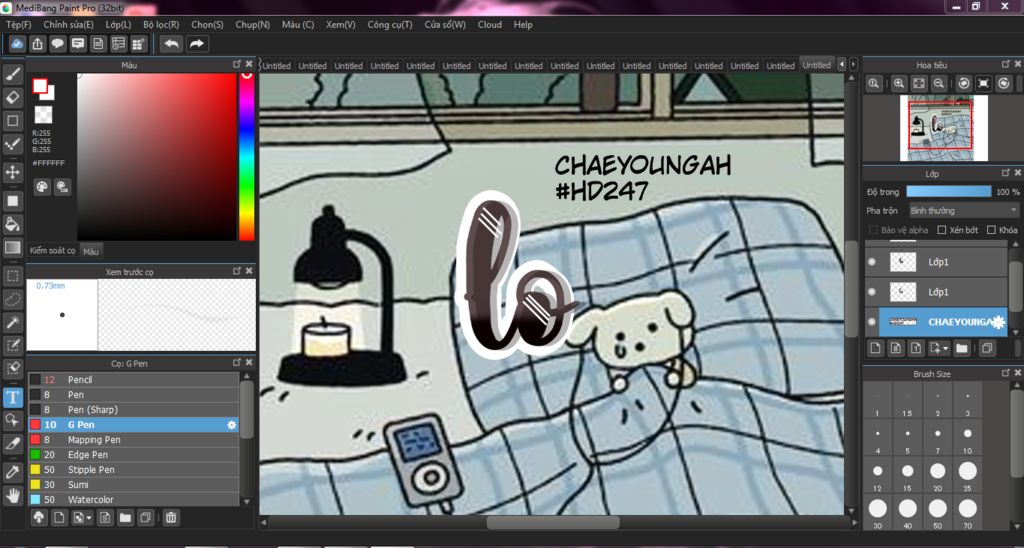The height and width of the screenshot is (548, 1024).
Task: Open the Lớp(L) menu
Action: tap(118, 25)
